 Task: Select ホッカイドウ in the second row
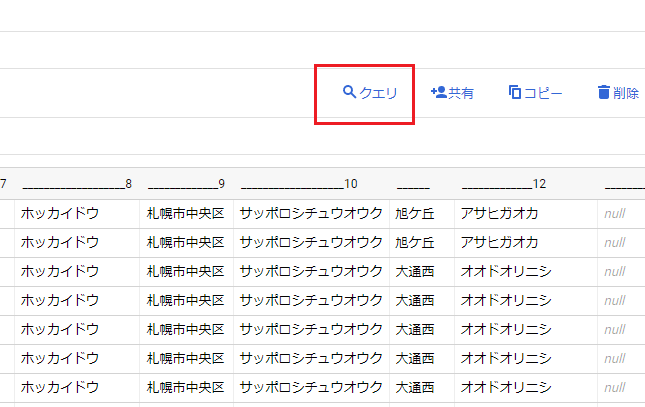60,242
